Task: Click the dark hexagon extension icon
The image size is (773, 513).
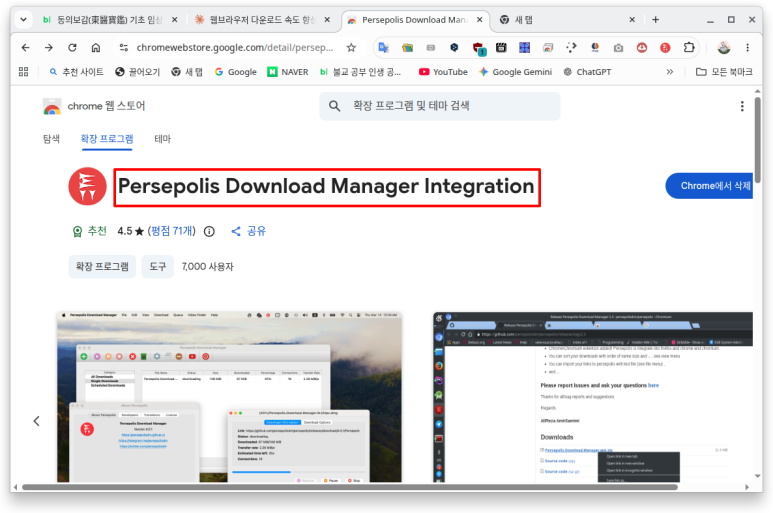Action: pyautogui.click(x=454, y=47)
